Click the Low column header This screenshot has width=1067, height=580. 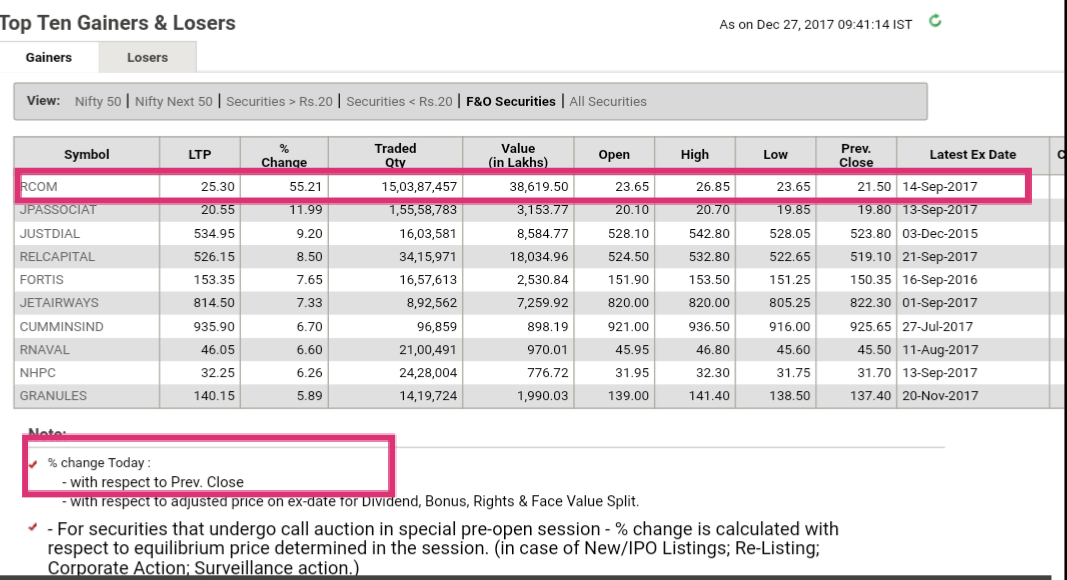click(x=775, y=155)
